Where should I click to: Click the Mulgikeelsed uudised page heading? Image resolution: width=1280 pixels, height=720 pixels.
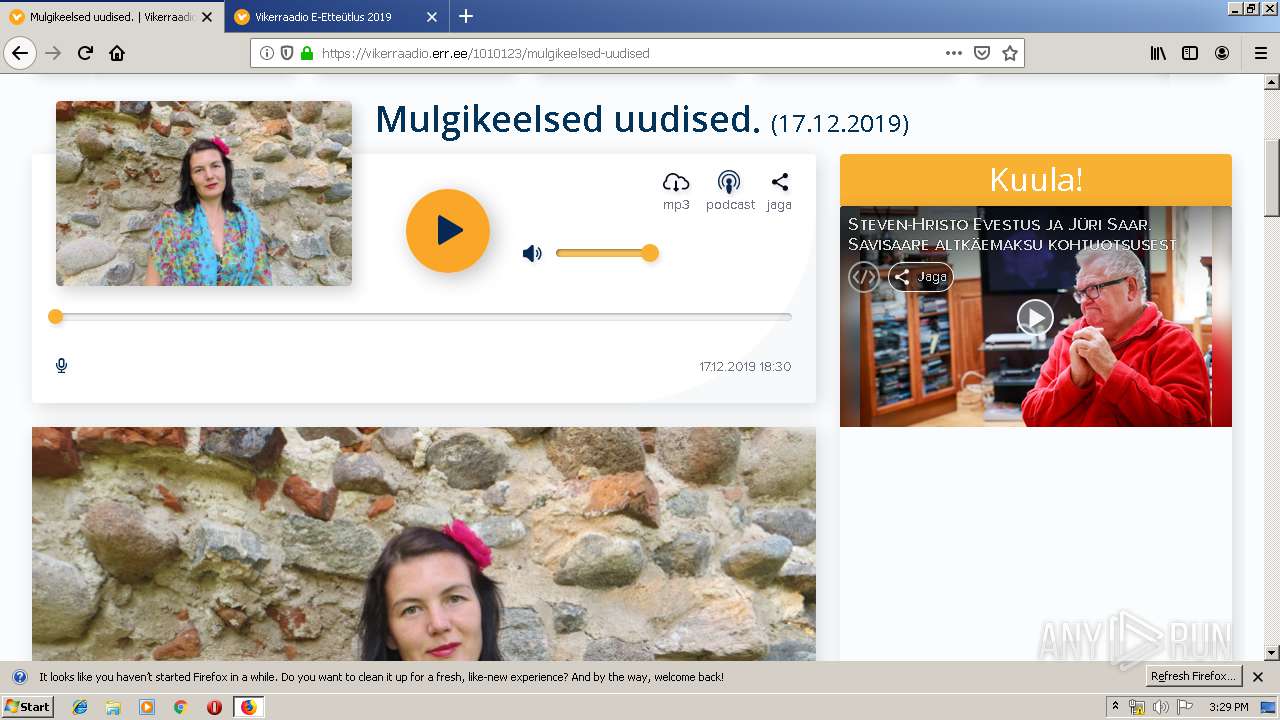tap(642, 121)
